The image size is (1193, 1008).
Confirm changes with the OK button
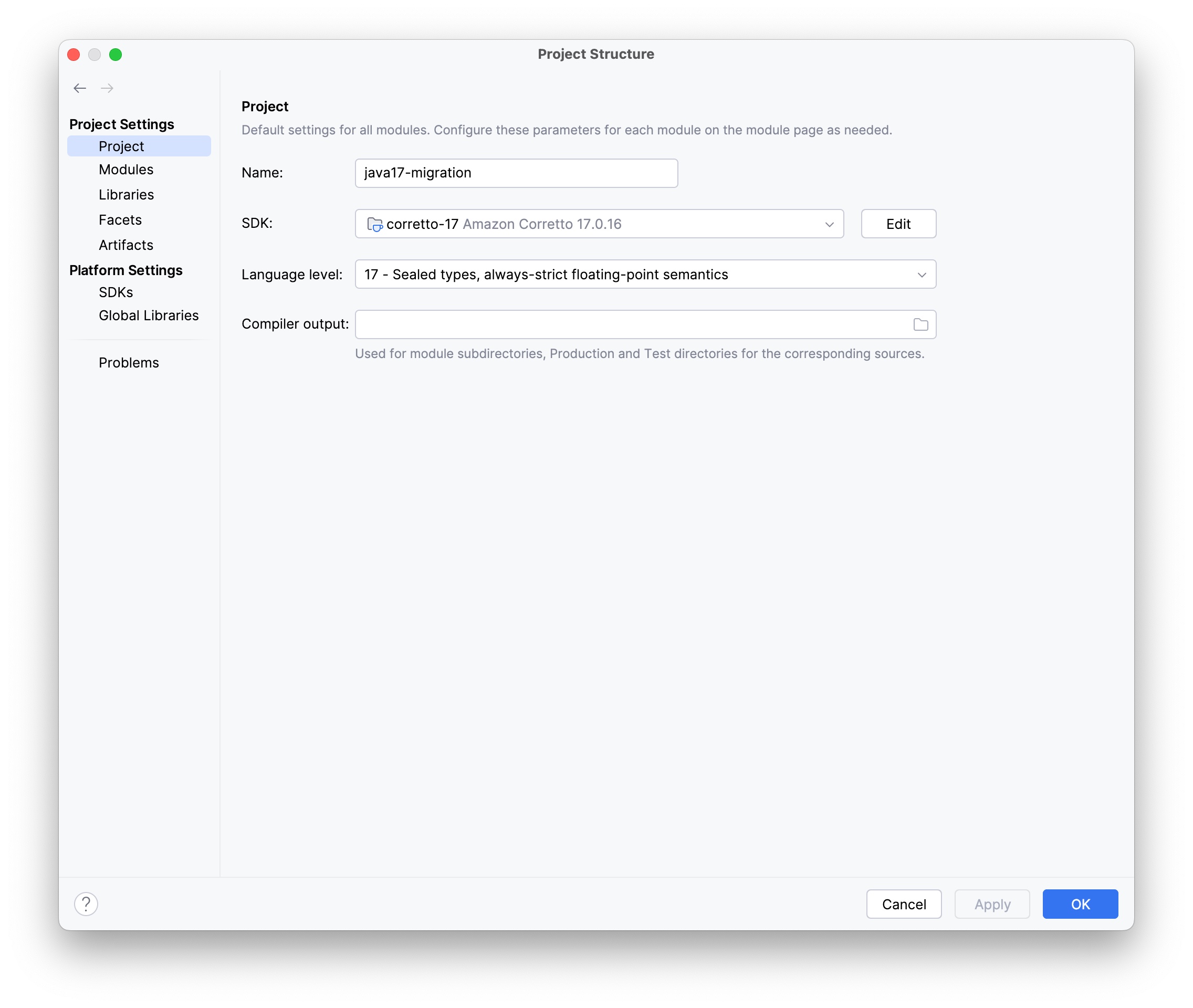[1080, 904]
